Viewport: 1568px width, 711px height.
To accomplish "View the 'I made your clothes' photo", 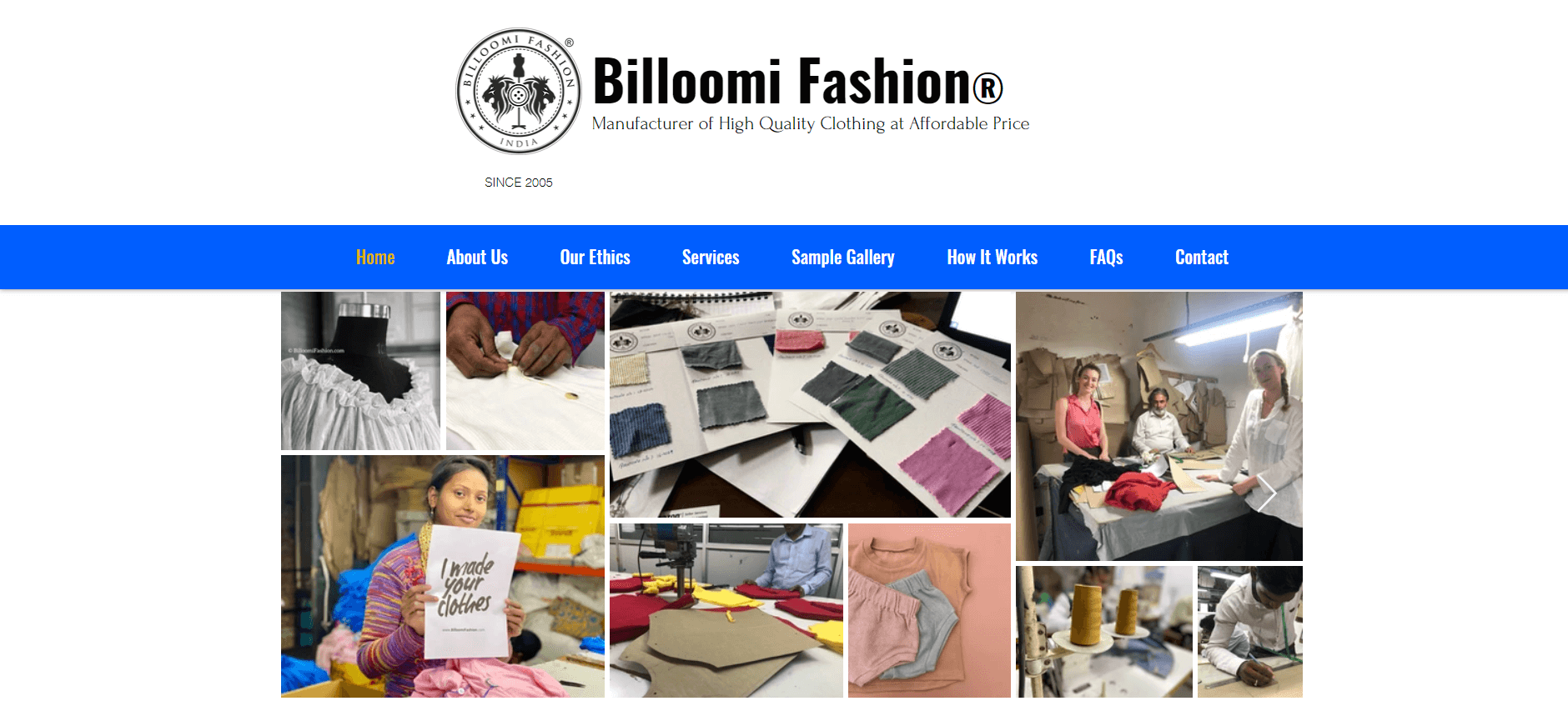I will [443, 576].
